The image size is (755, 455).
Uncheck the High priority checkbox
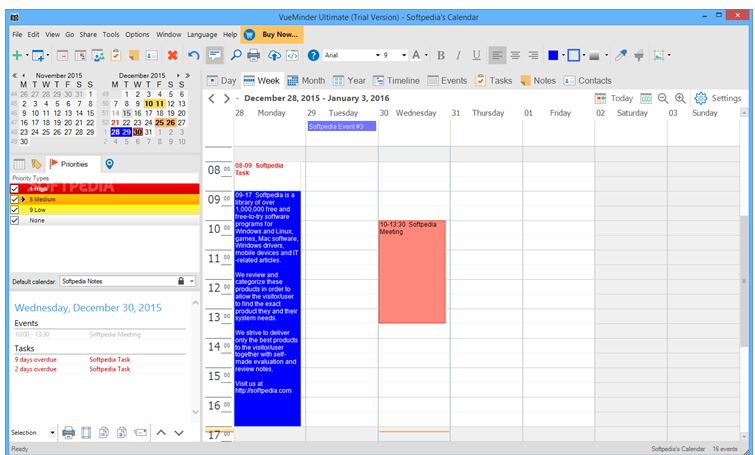point(14,188)
